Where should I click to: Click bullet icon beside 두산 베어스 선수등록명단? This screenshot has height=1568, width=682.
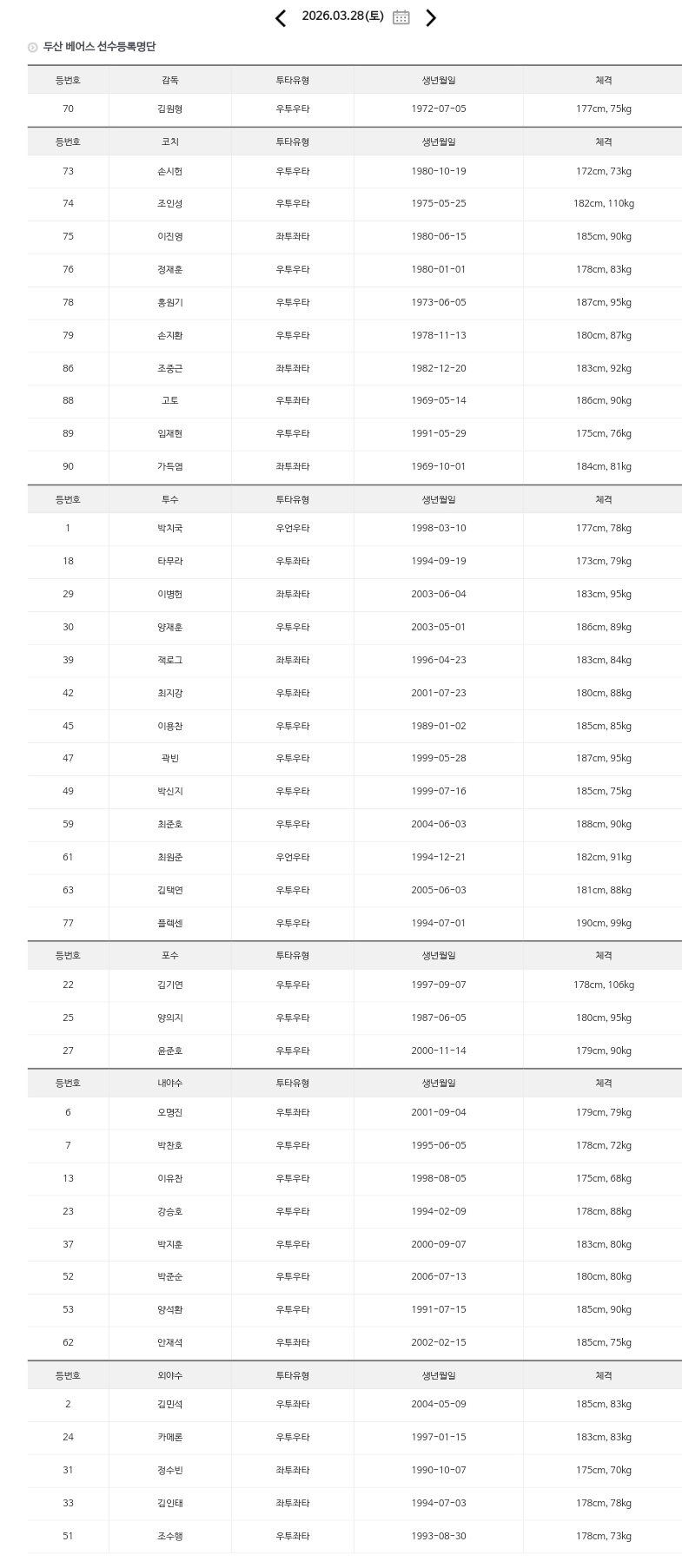pos(33,48)
